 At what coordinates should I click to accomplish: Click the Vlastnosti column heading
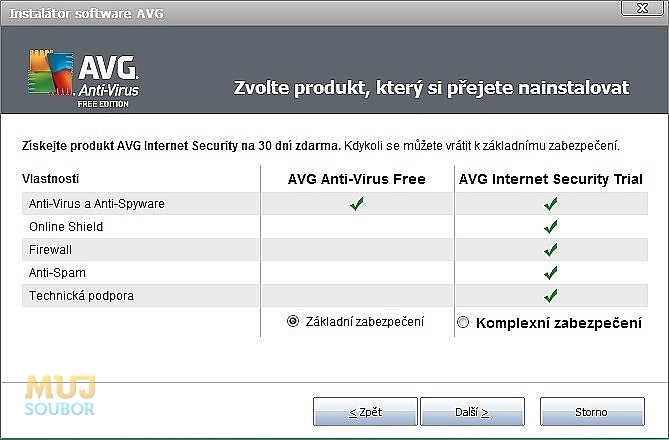tap(50, 179)
